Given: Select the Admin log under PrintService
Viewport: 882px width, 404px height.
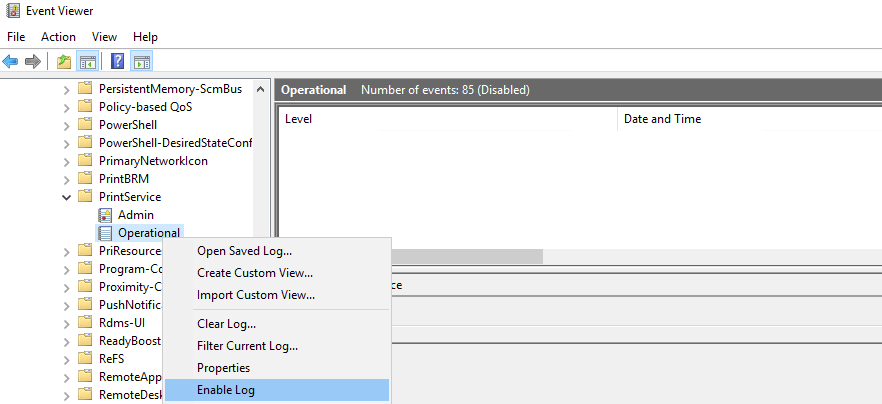Looking at the screenshot, I should pos(135,215).
